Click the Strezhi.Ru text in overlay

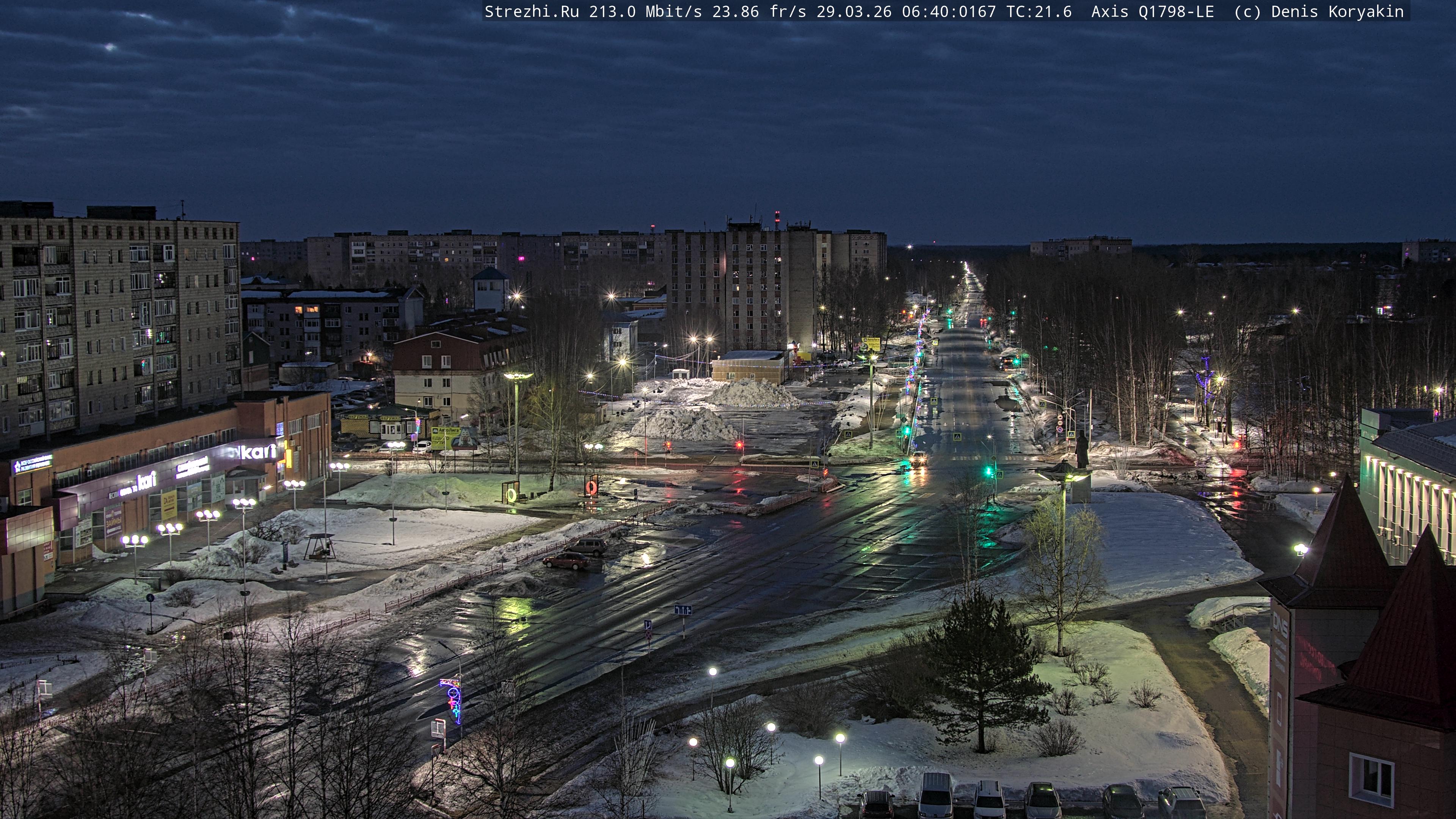(531, 11)
